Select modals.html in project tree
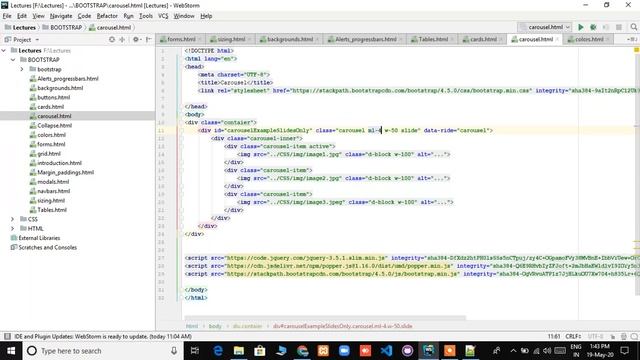 pos(53,182)
